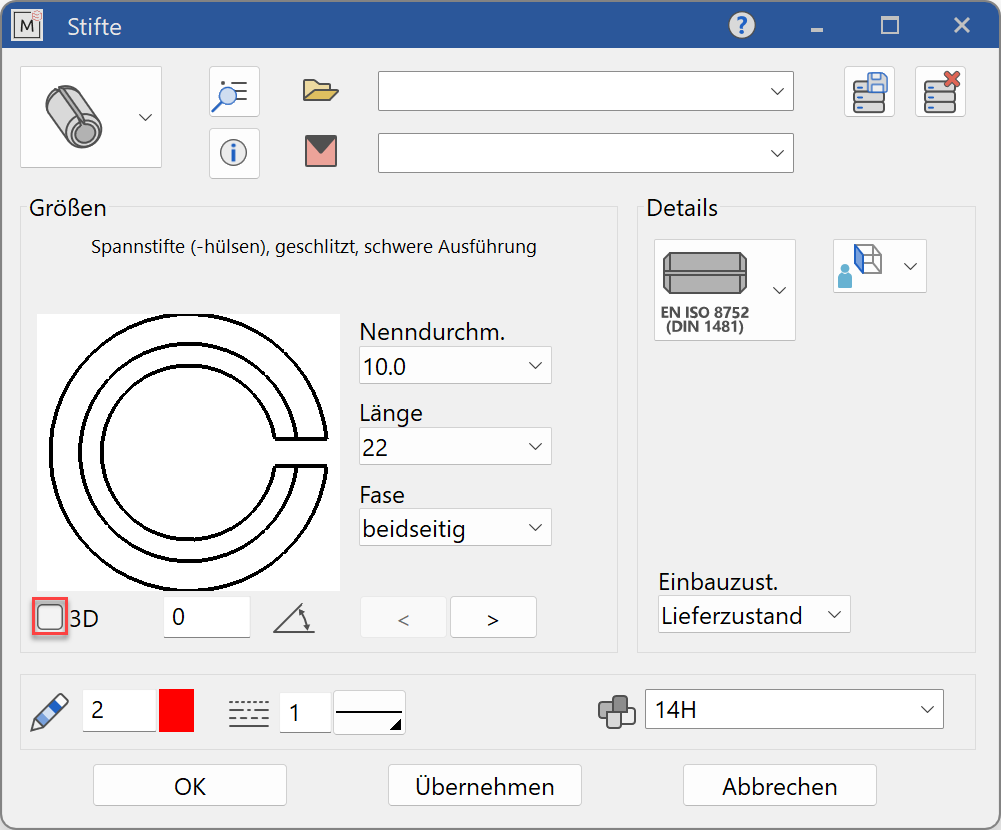Click the next '>' button

tap(493, 617)
